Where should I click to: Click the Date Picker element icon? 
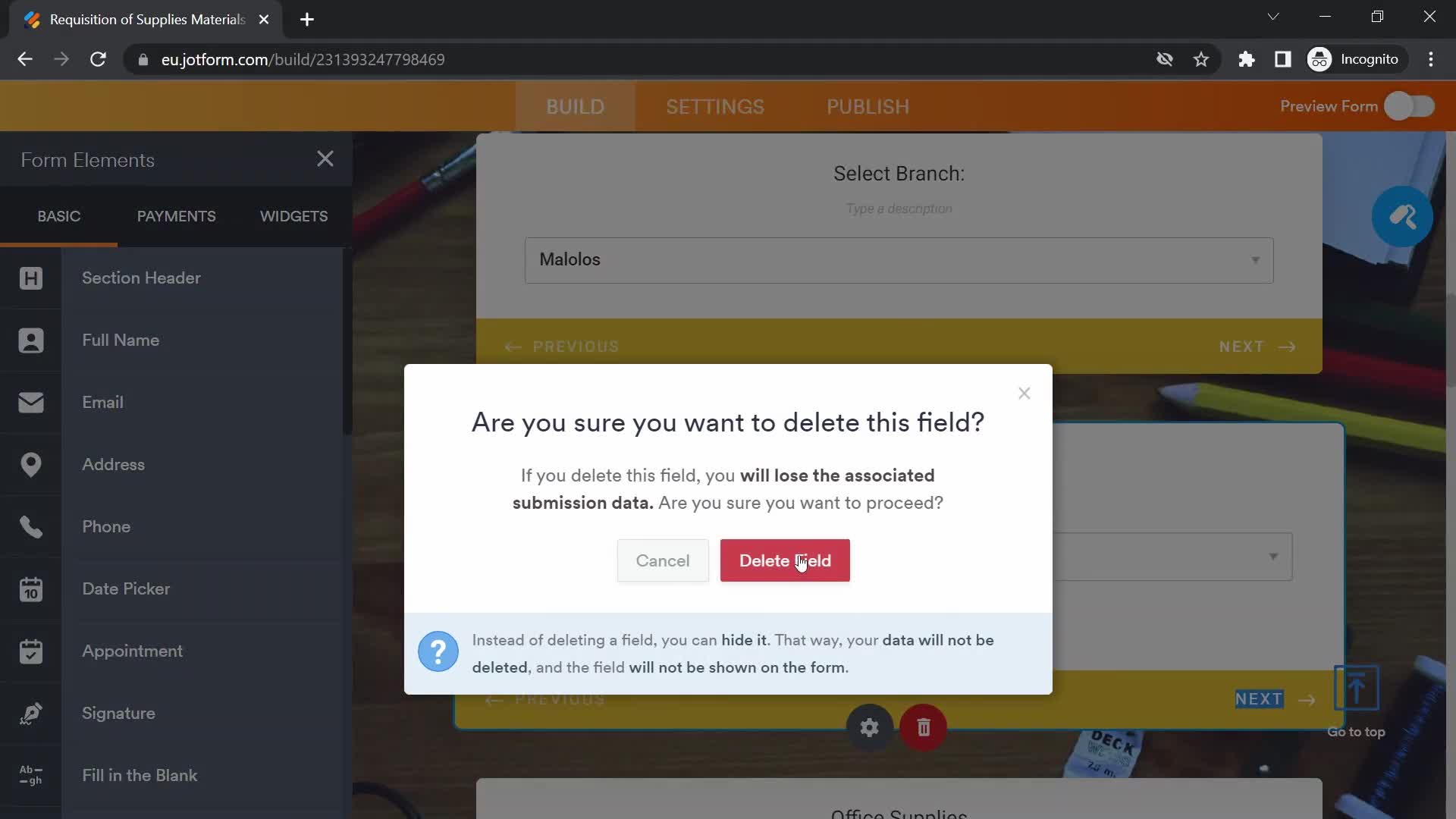point(30,589)
